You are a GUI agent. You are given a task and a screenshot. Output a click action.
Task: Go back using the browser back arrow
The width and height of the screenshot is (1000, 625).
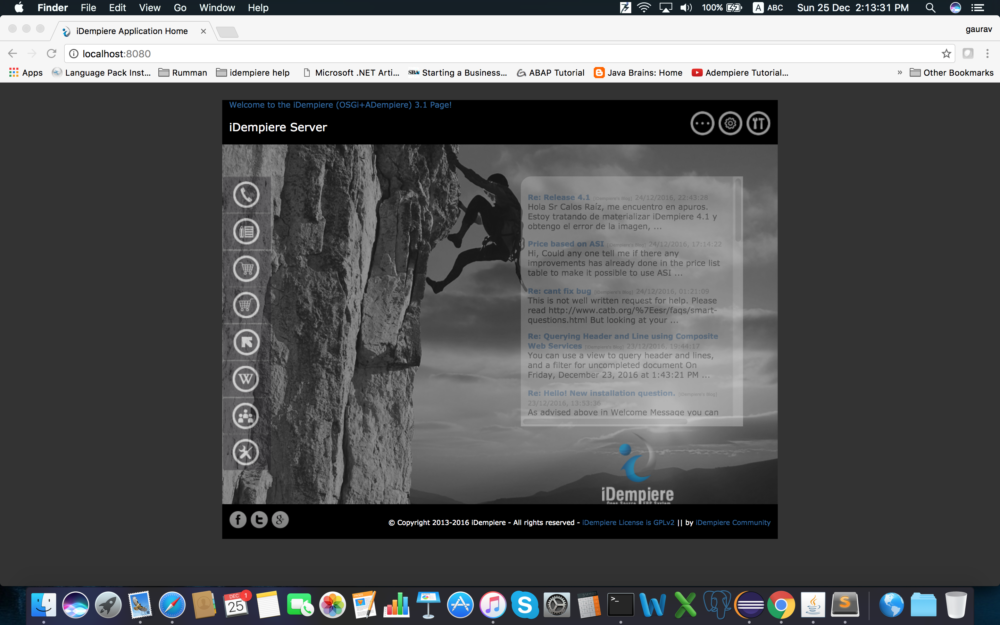[13, 54]
